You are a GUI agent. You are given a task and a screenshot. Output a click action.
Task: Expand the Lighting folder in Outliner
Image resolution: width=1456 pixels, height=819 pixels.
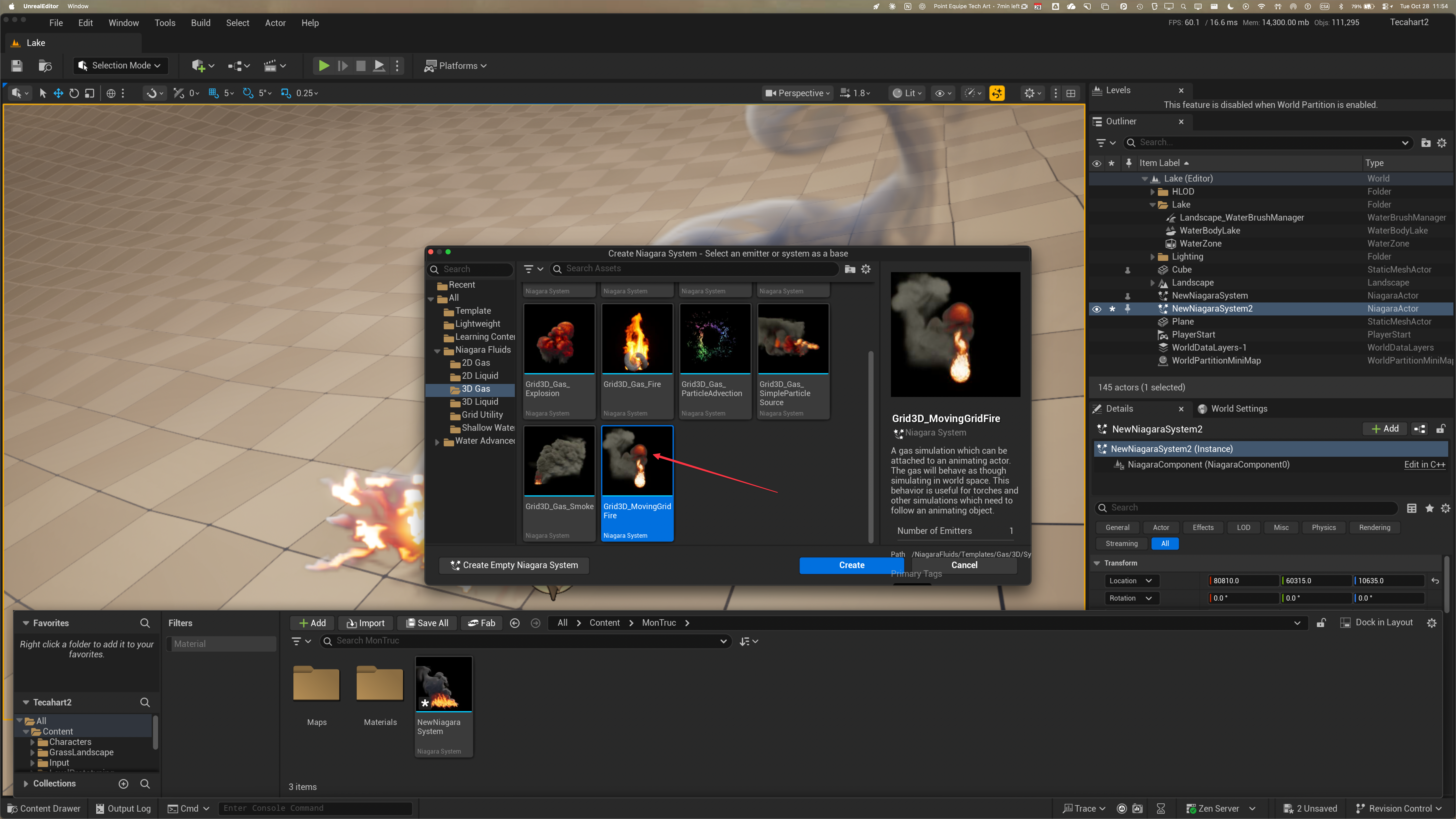pyautogui.click(x=1152, y=257)
